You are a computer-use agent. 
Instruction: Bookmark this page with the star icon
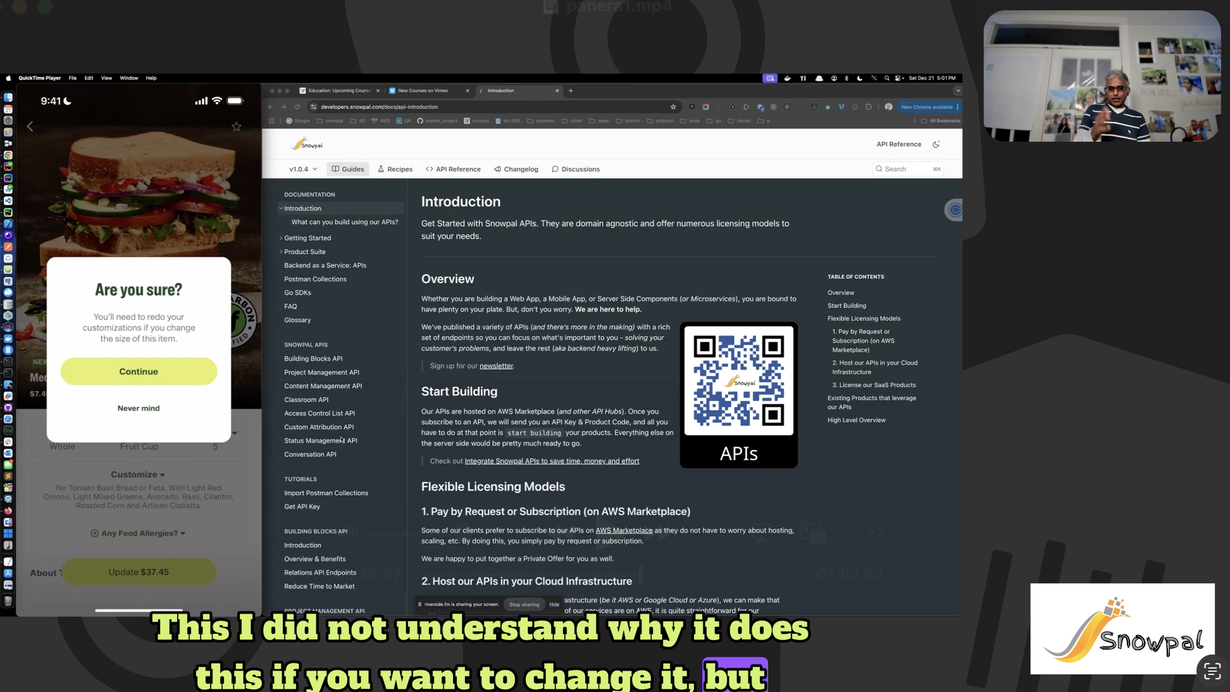coord(673,106)
